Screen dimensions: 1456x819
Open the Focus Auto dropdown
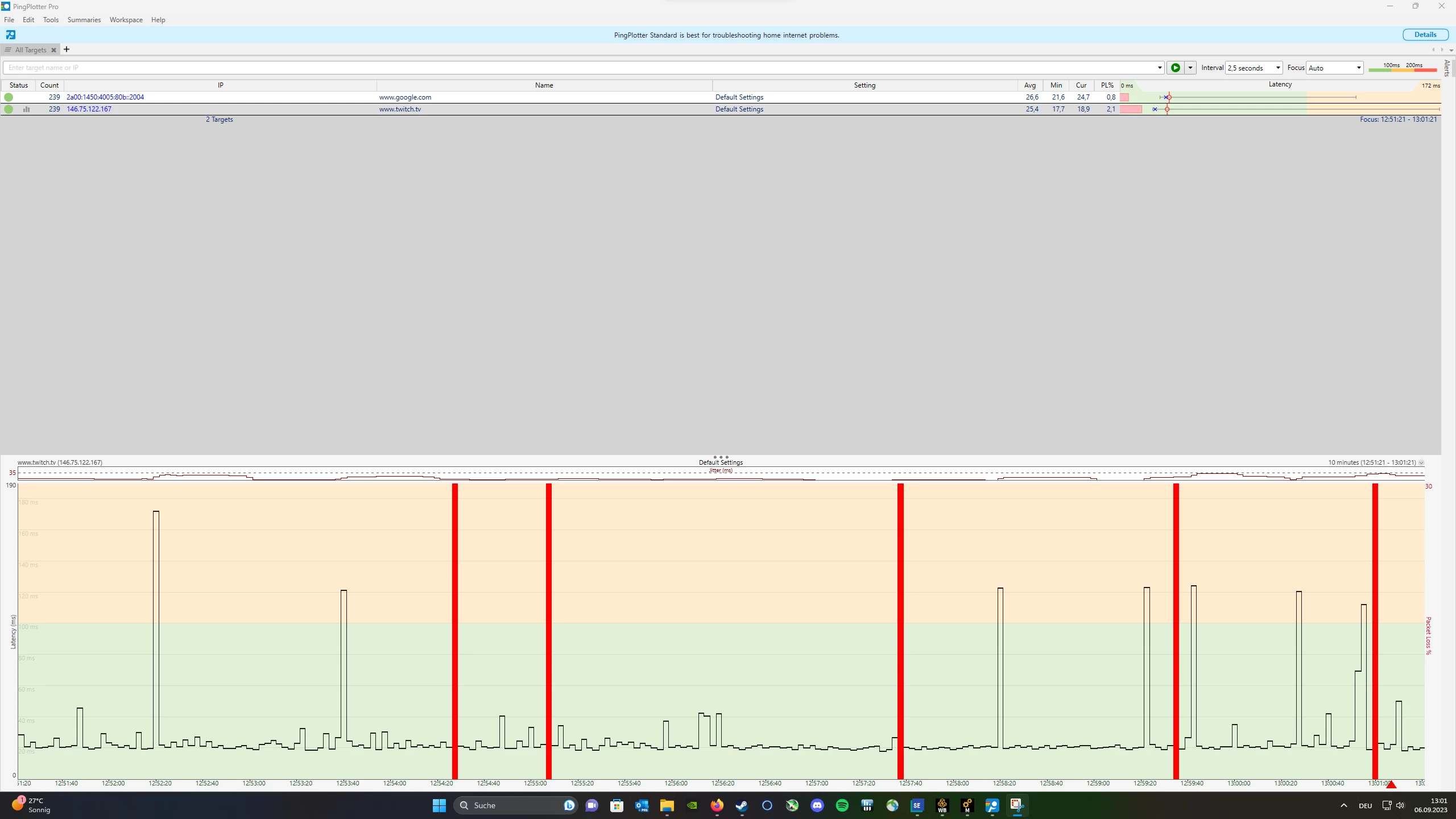click(1334, 68)
